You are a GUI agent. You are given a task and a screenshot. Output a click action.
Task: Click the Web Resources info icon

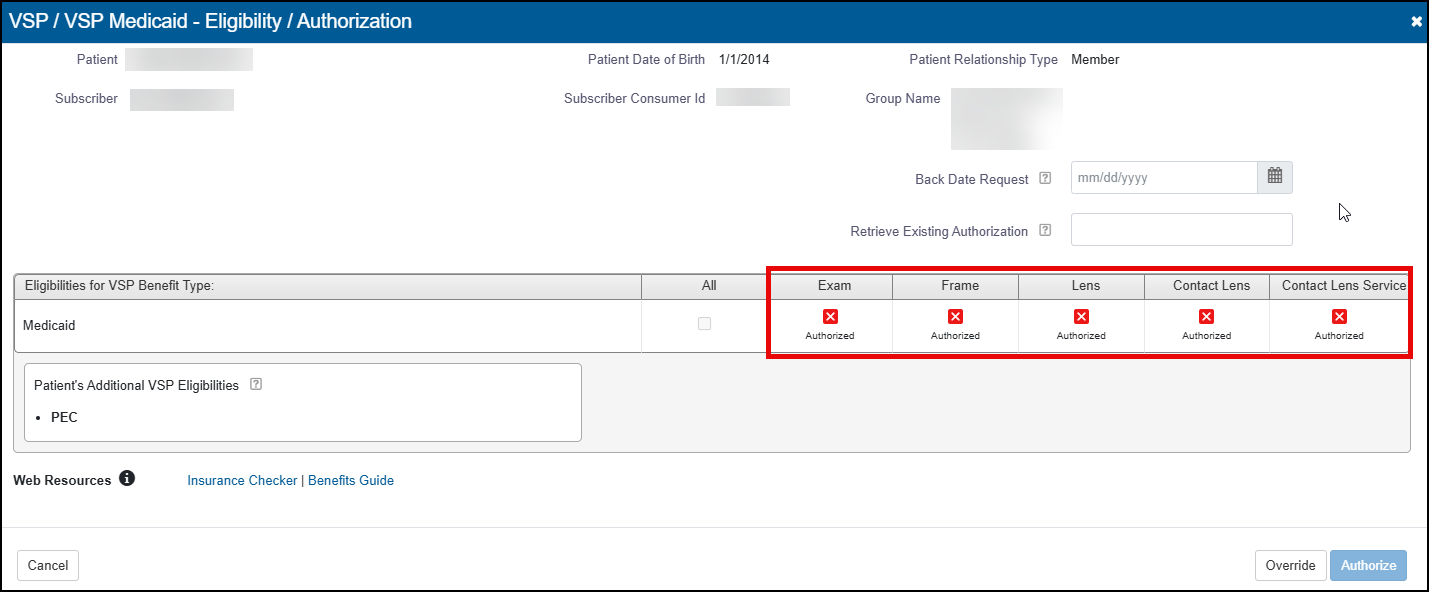pos(127,479)
